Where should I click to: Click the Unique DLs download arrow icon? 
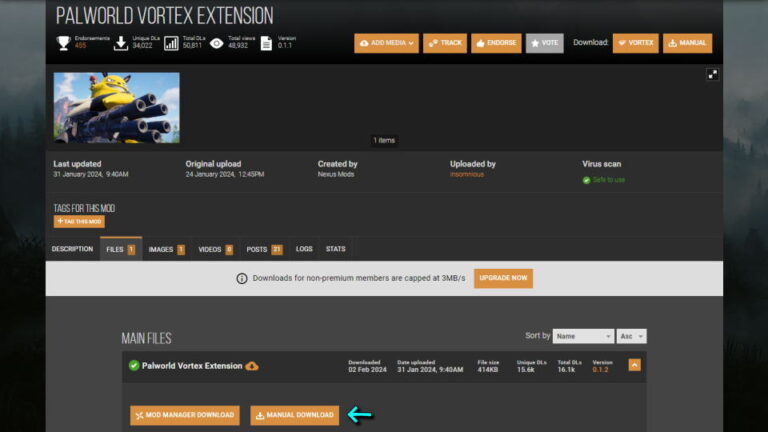pyautogui.click(x=121, y=43)
